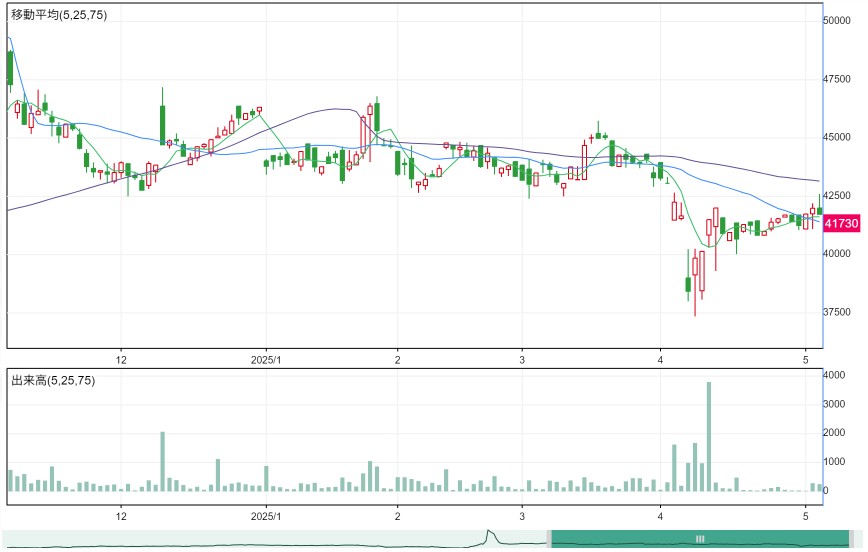Click the 42500 price axis label
The height and width of the screenshot is (552, 868).
836,195
